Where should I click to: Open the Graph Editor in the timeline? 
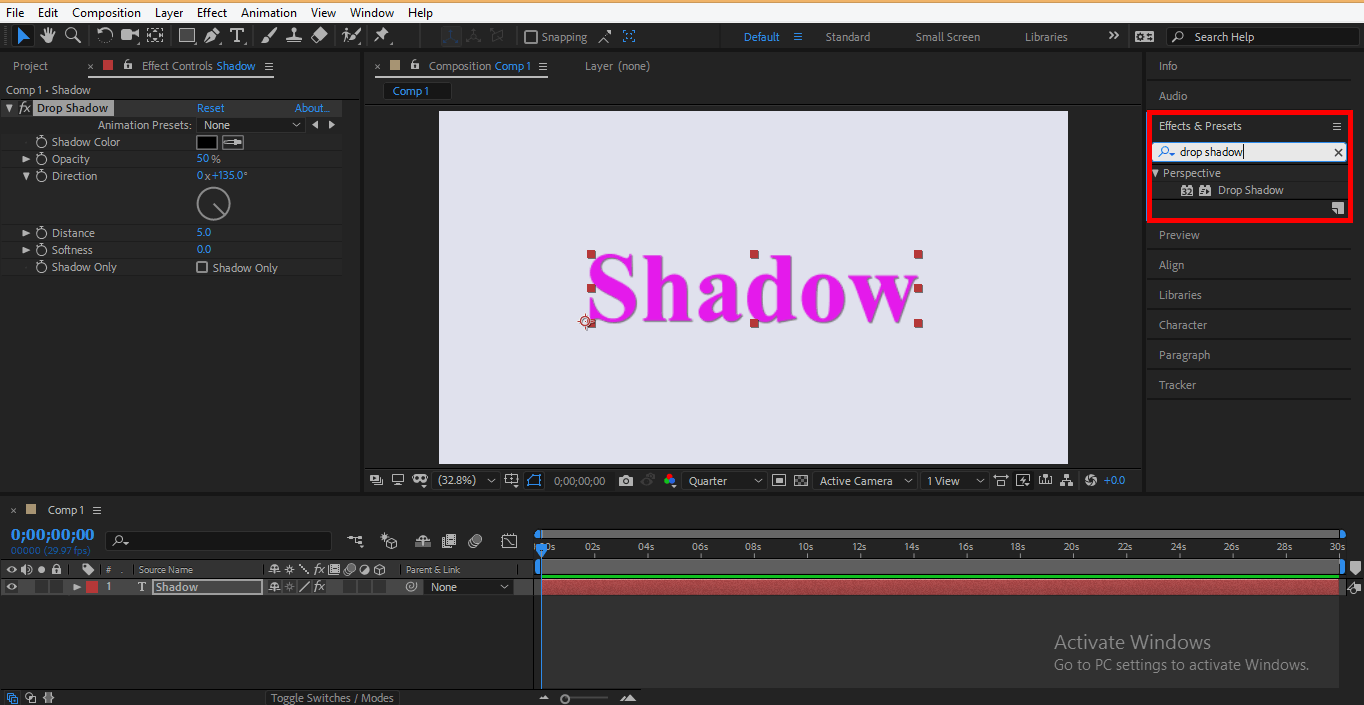click(x=509, y=541)
